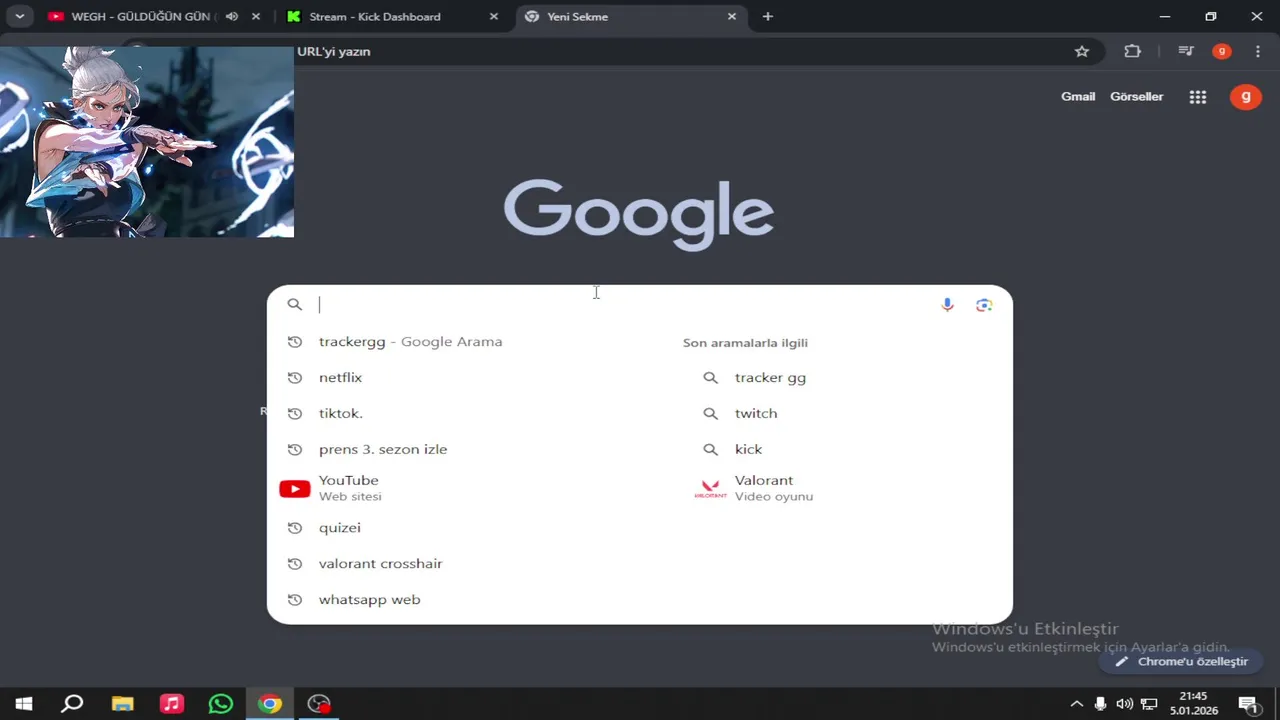Open the Görseller link
Viewport: 1280px width, 720px height.
tap(1137, 96)
